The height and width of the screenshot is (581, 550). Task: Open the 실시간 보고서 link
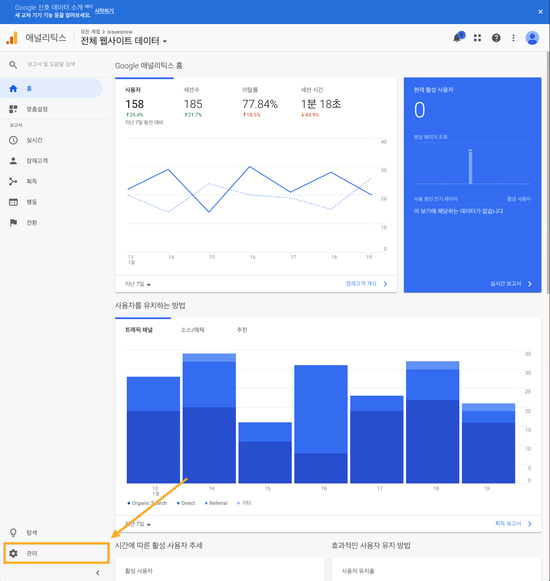point(511,283)
